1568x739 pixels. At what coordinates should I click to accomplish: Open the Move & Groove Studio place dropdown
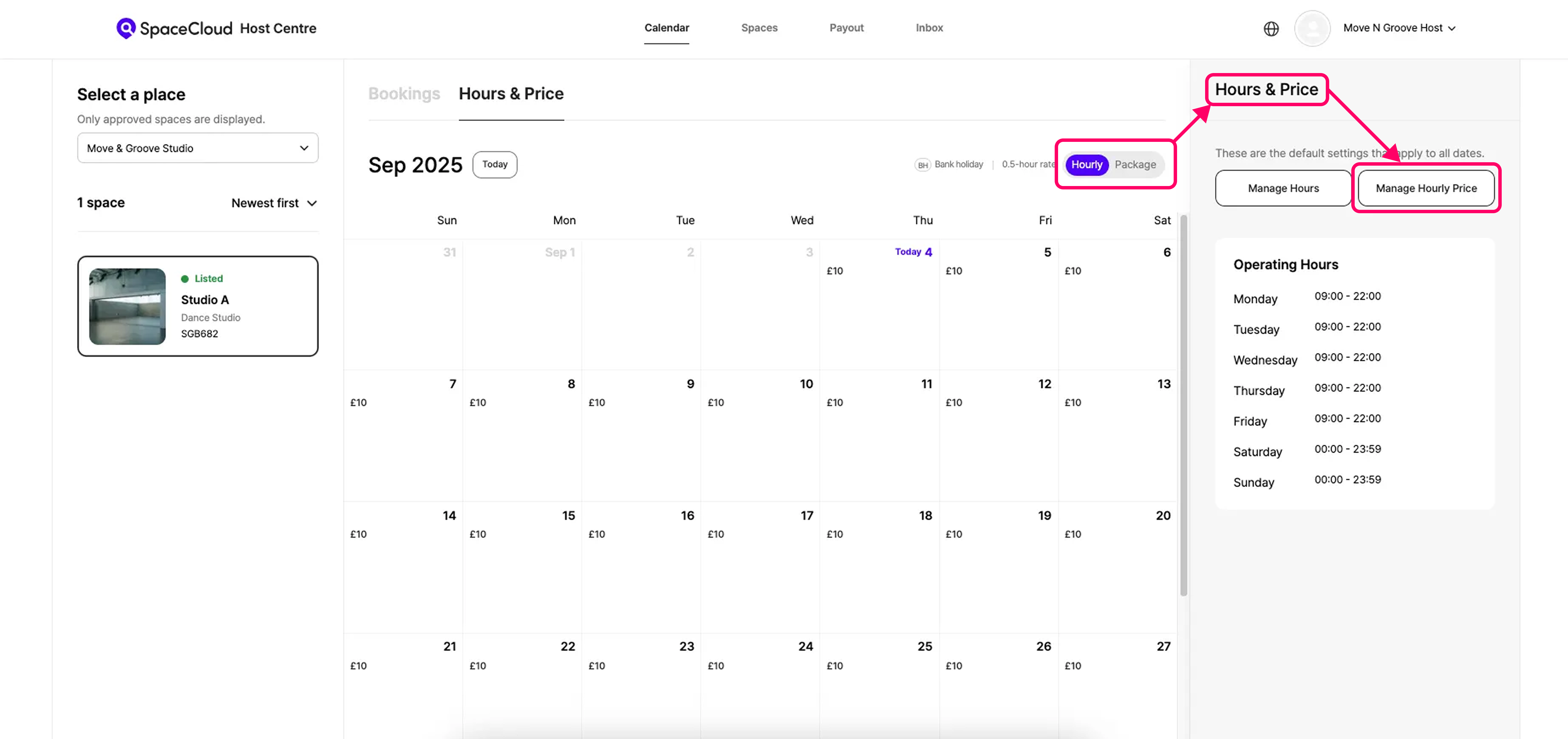point(197,148)
